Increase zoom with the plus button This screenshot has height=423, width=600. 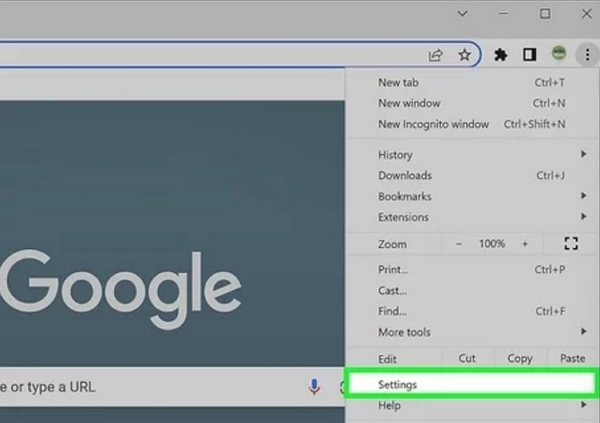(525, 243)
